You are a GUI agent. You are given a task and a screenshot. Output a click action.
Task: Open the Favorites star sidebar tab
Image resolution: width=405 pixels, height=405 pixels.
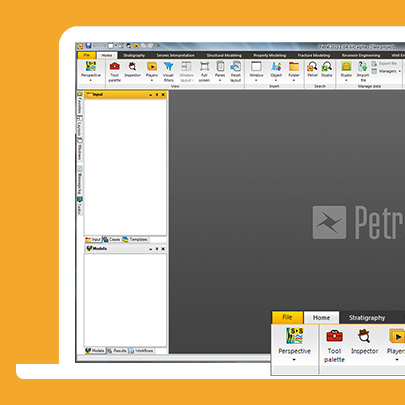click(80, 103)
